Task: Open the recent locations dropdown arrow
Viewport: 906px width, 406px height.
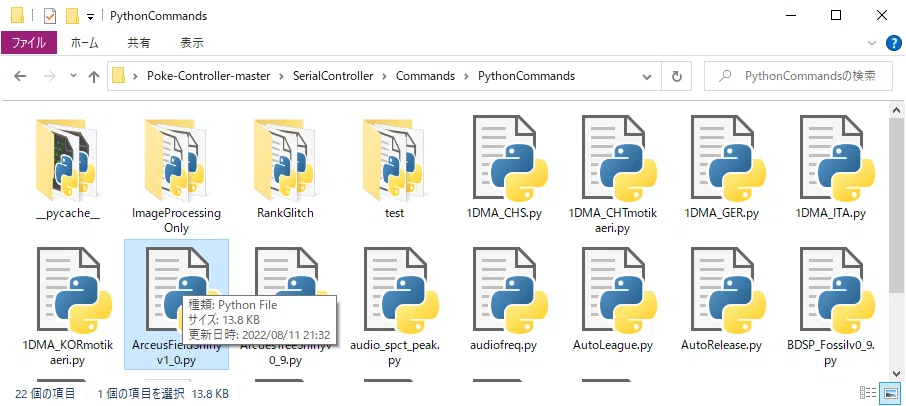Action: [73, 76]
